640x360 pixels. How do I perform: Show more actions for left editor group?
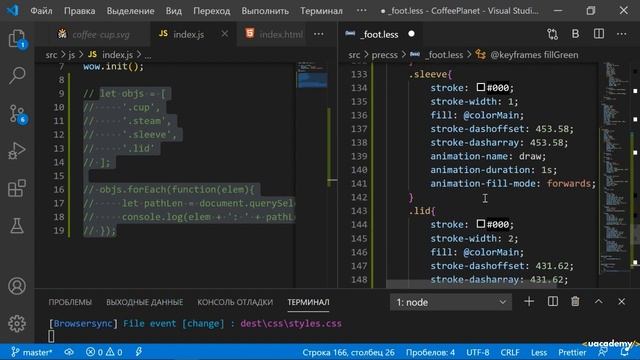[319, 34]
